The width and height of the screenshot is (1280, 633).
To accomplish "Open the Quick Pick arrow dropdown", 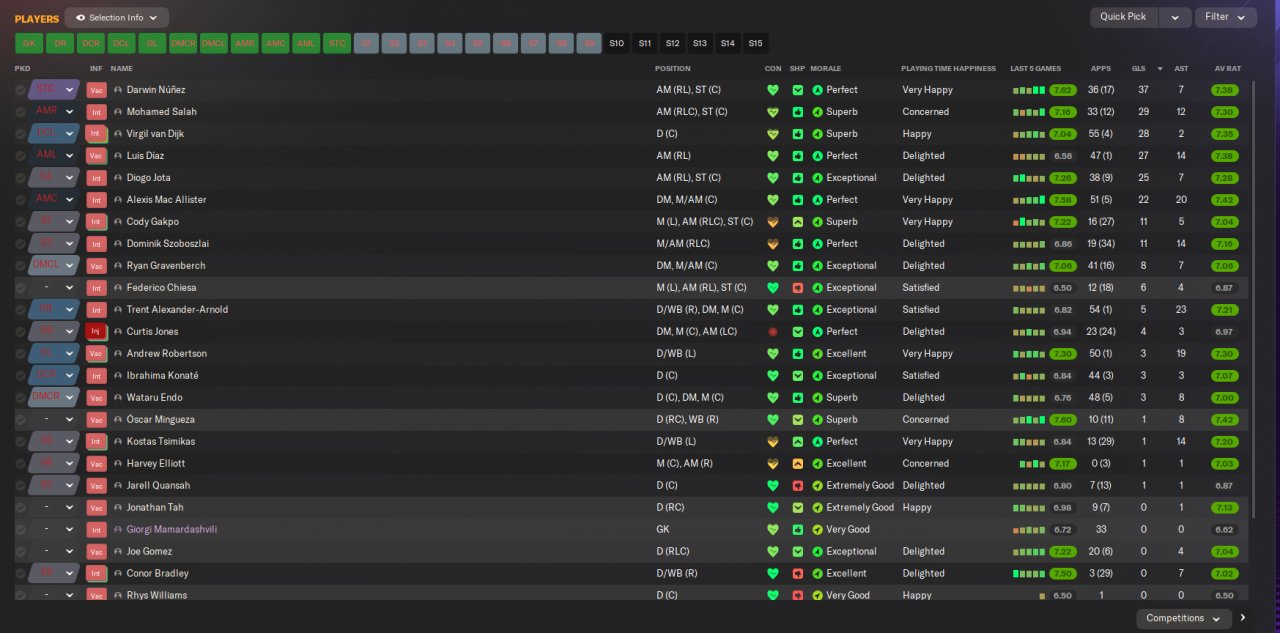I will pyautogui.click(x=1175, y=17).
